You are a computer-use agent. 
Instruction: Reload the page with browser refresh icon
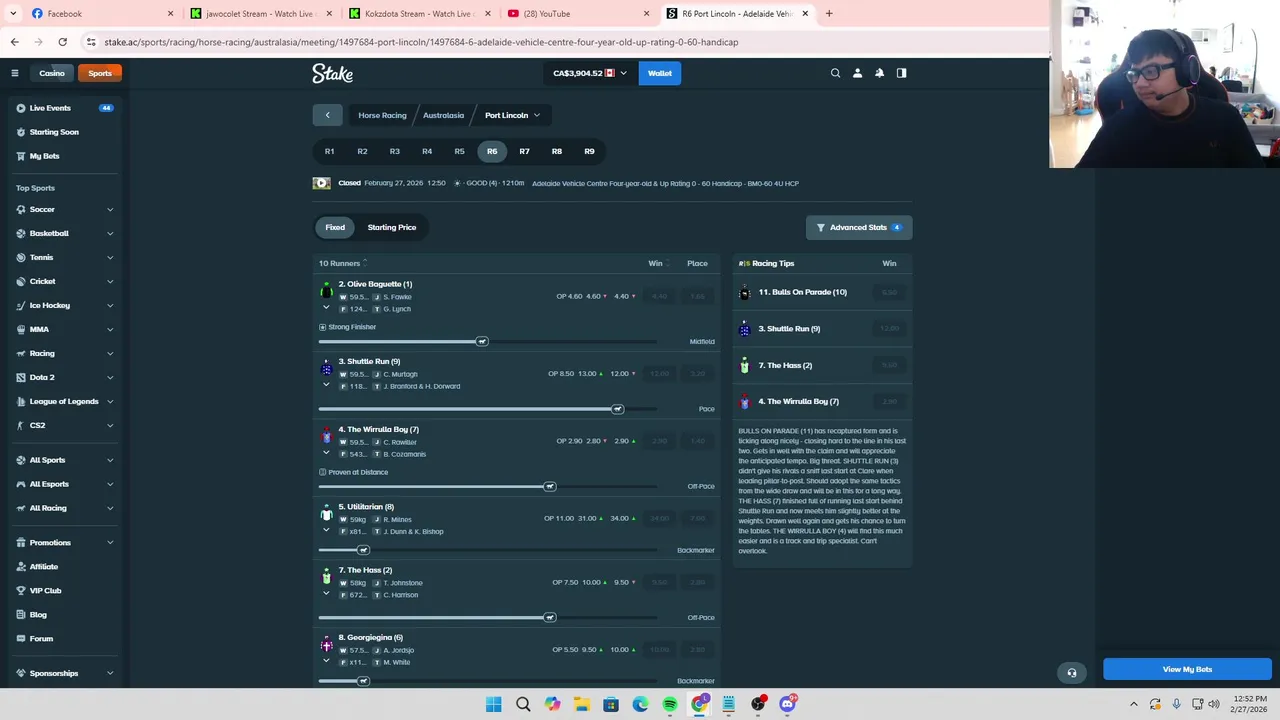tap(62, 42)
